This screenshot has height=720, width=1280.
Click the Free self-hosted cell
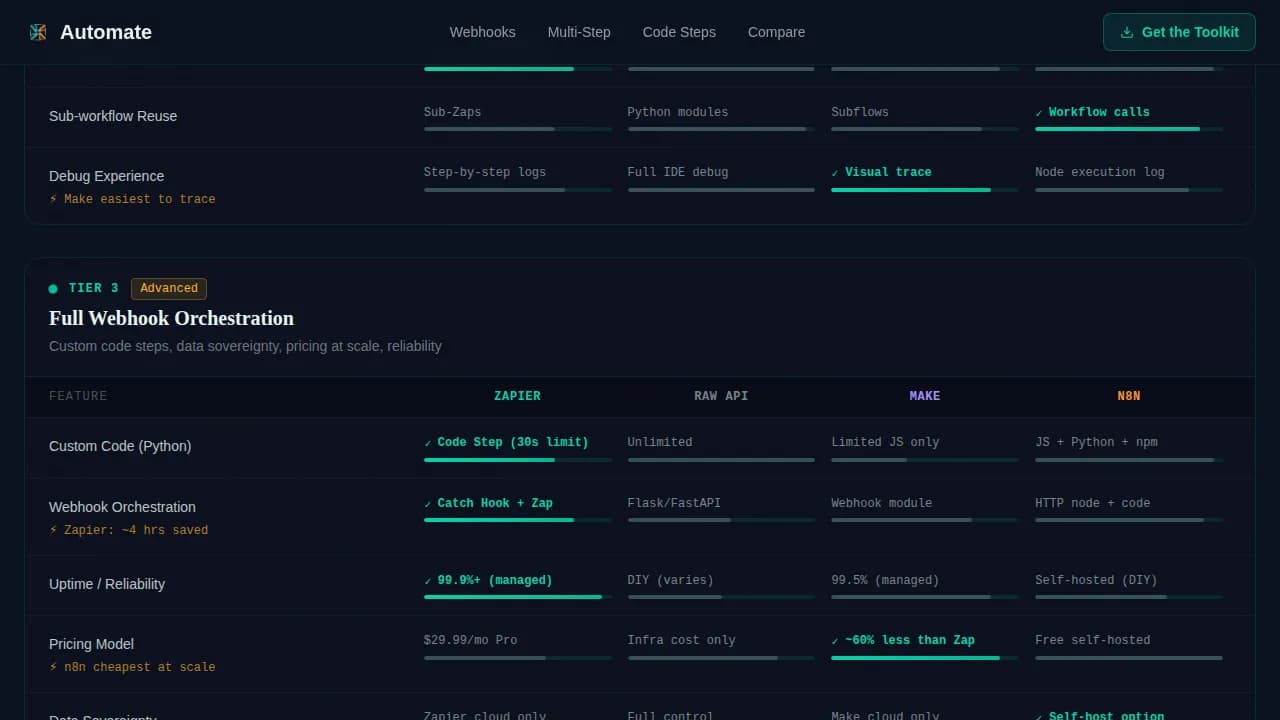pyautogui.click(x=1093, y=640)
